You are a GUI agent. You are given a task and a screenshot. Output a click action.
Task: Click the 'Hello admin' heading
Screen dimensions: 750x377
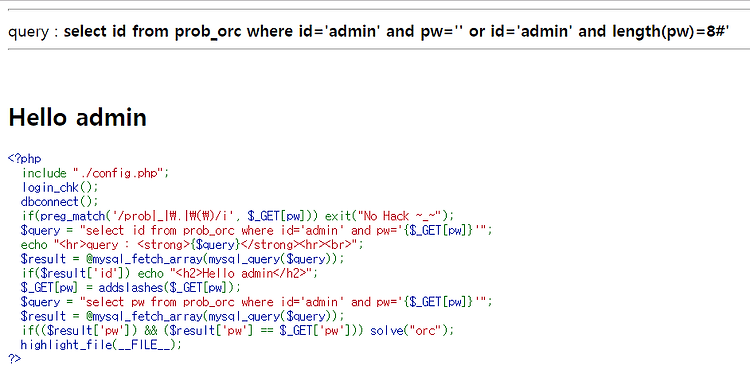77,117
